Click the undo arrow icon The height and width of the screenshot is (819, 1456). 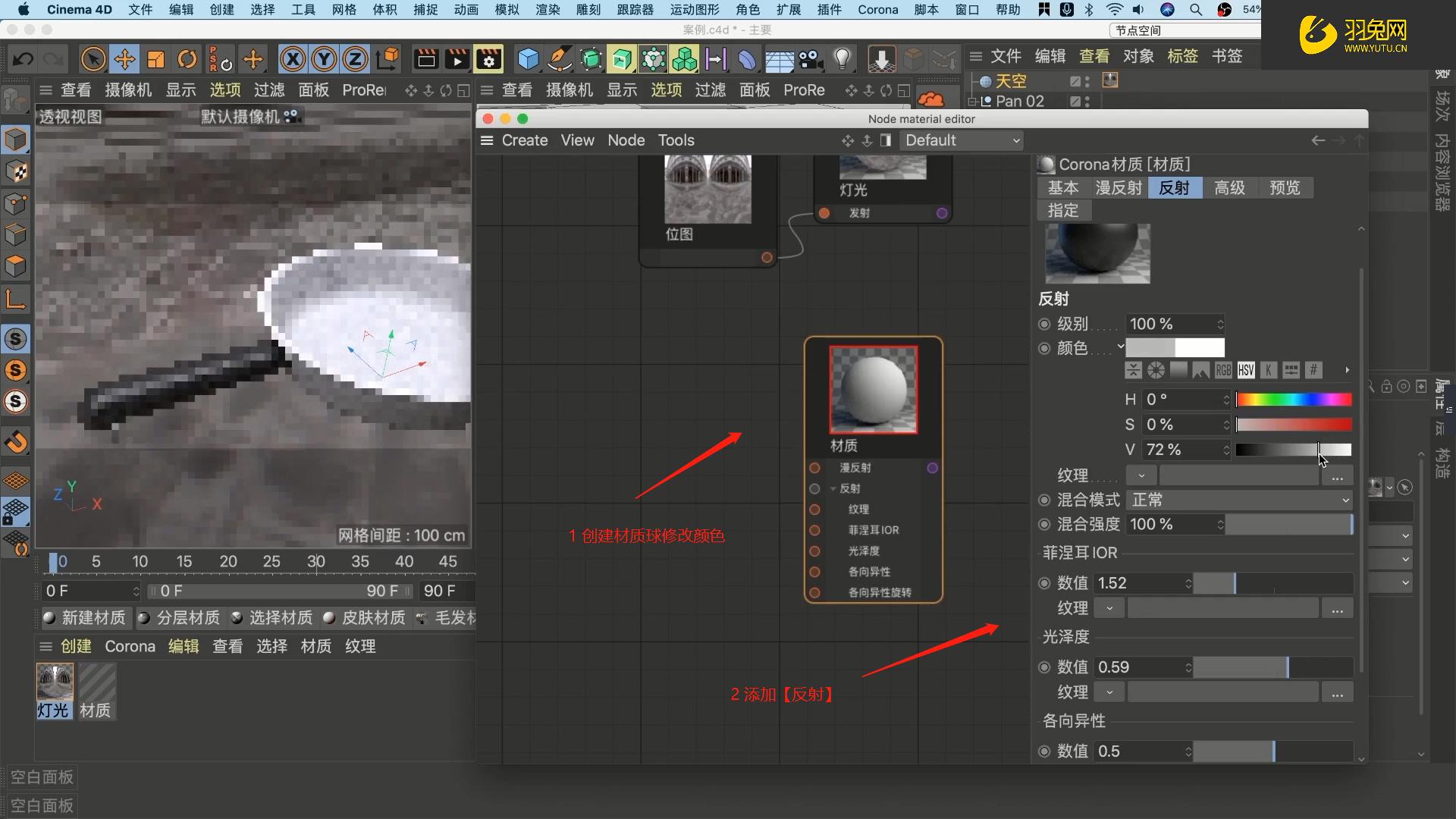[x=23, y=59]
